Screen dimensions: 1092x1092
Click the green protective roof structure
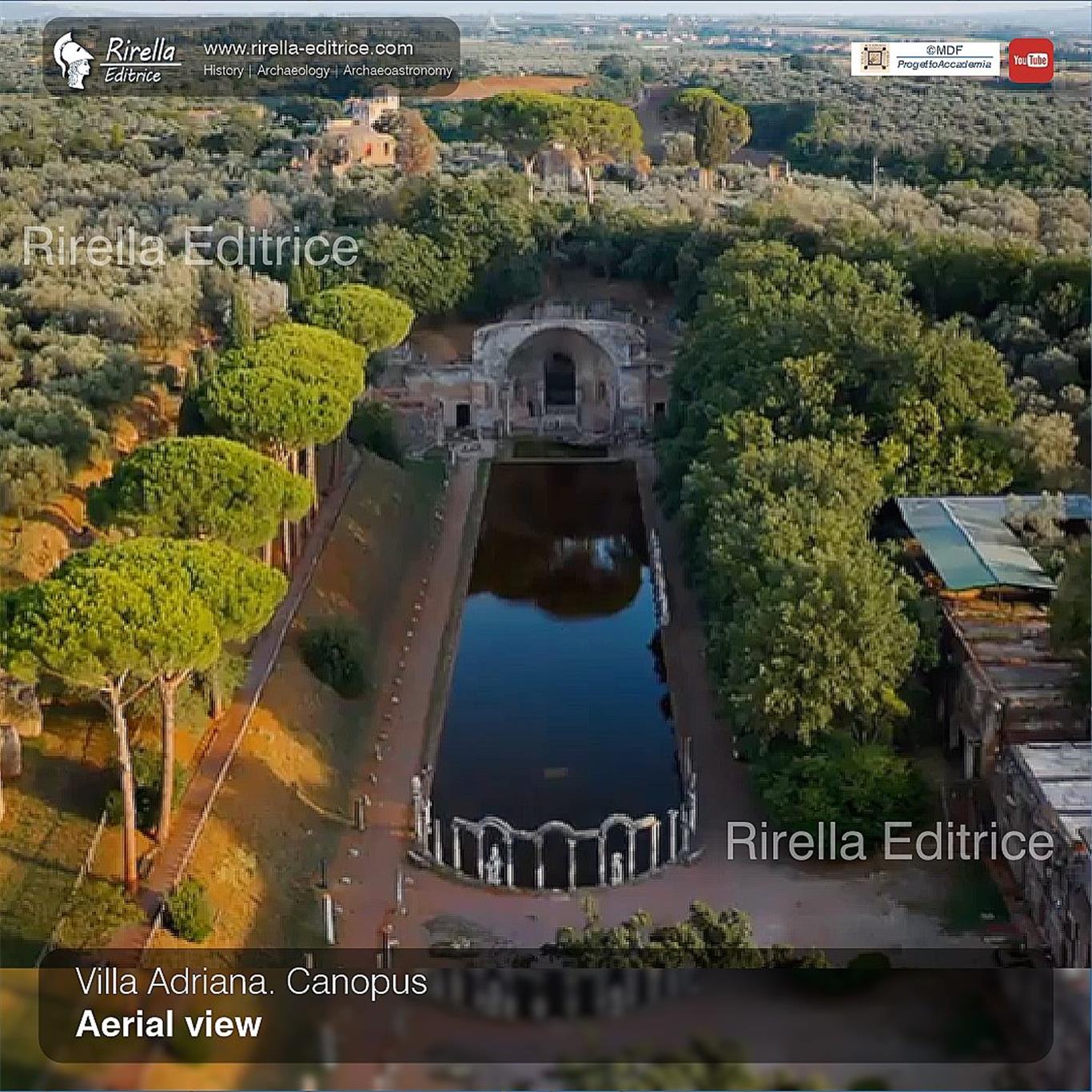pyautogui.click(x=974, y=541)
